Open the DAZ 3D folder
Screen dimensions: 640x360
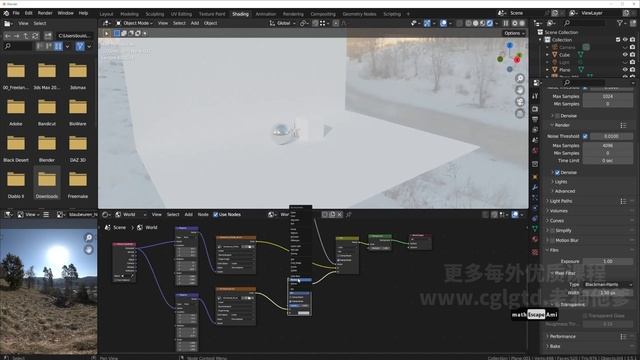(x=78, y=146)
